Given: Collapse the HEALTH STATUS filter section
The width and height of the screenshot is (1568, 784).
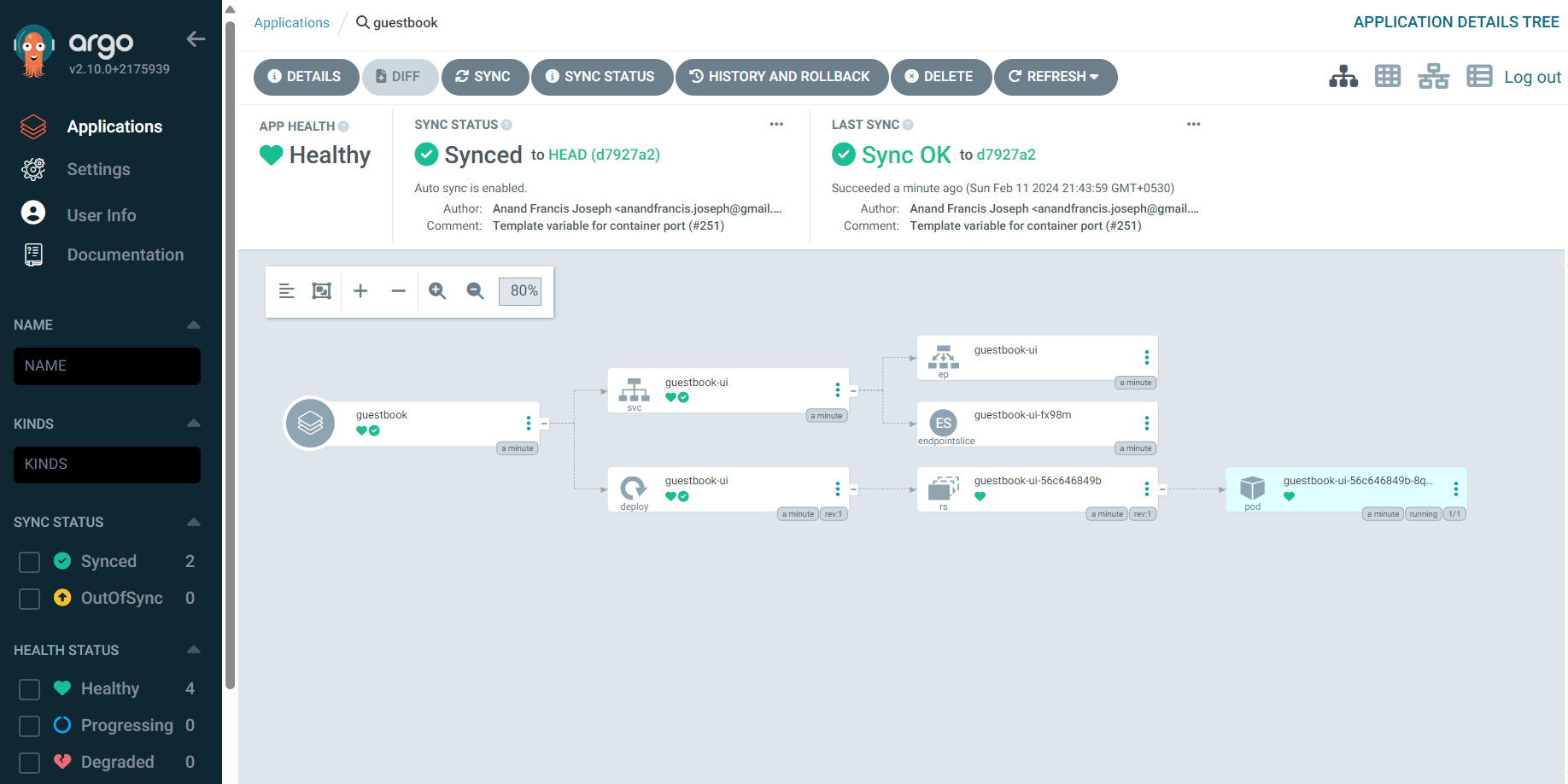Looking at the screenshot, I should point(194,650).
